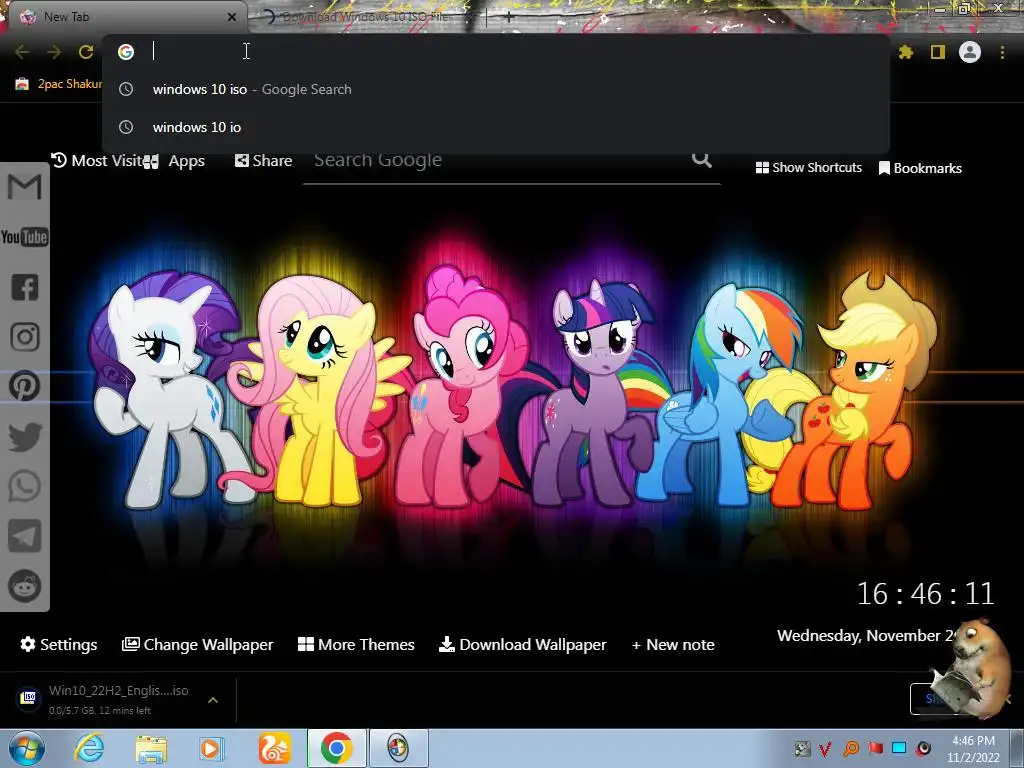
Task: Open Bookmarks on the new tab page
Action: tap(920, 168)
